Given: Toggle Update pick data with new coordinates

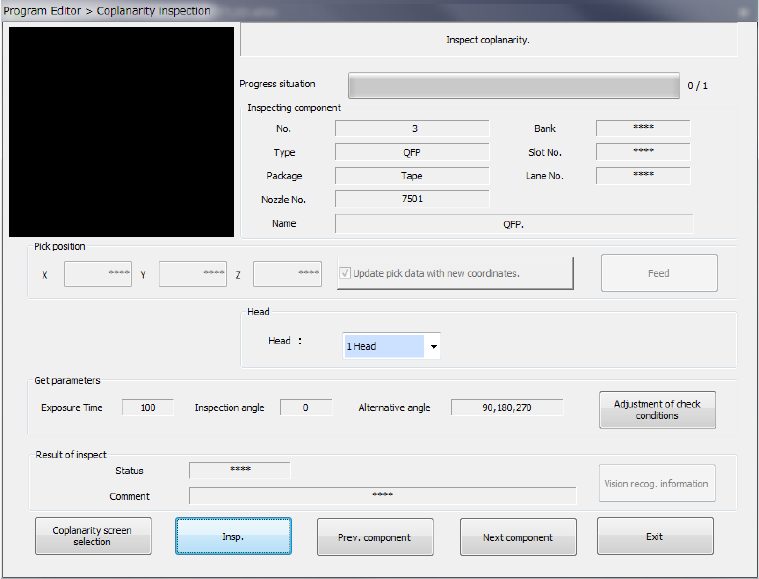Looking at the screenshot, I should (347, 273).
